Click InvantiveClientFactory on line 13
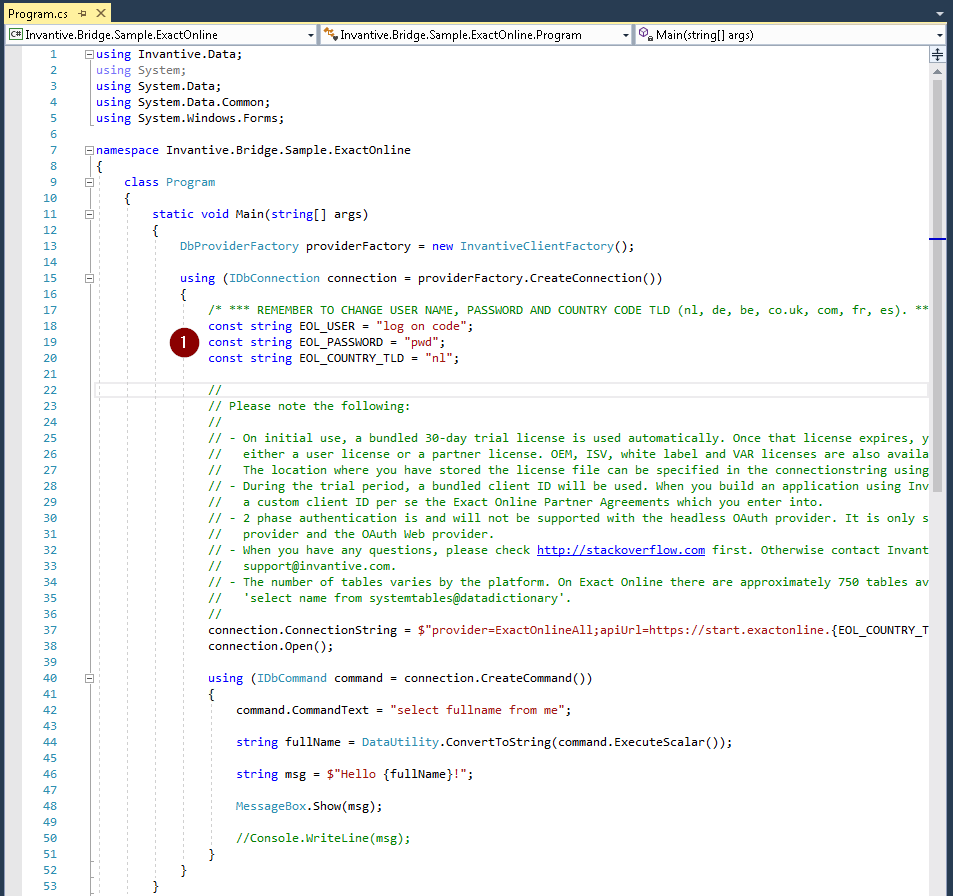Image resolution: width=953 pixels, height=896 pixels. pos(537,246)
